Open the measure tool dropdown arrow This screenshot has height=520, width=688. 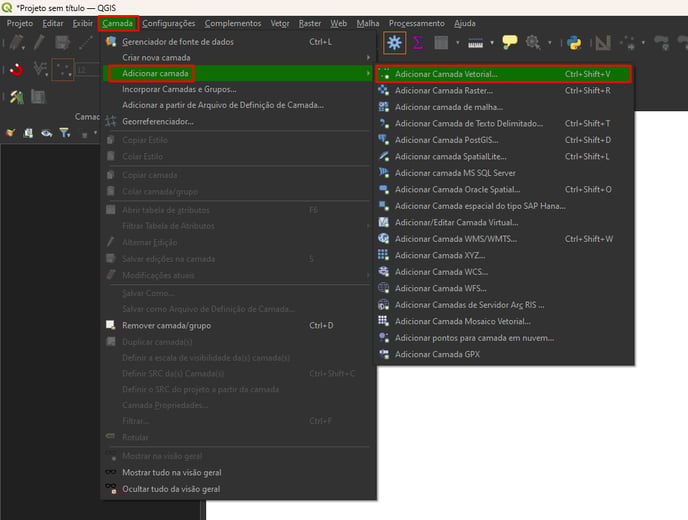click(x=492, y=43)
